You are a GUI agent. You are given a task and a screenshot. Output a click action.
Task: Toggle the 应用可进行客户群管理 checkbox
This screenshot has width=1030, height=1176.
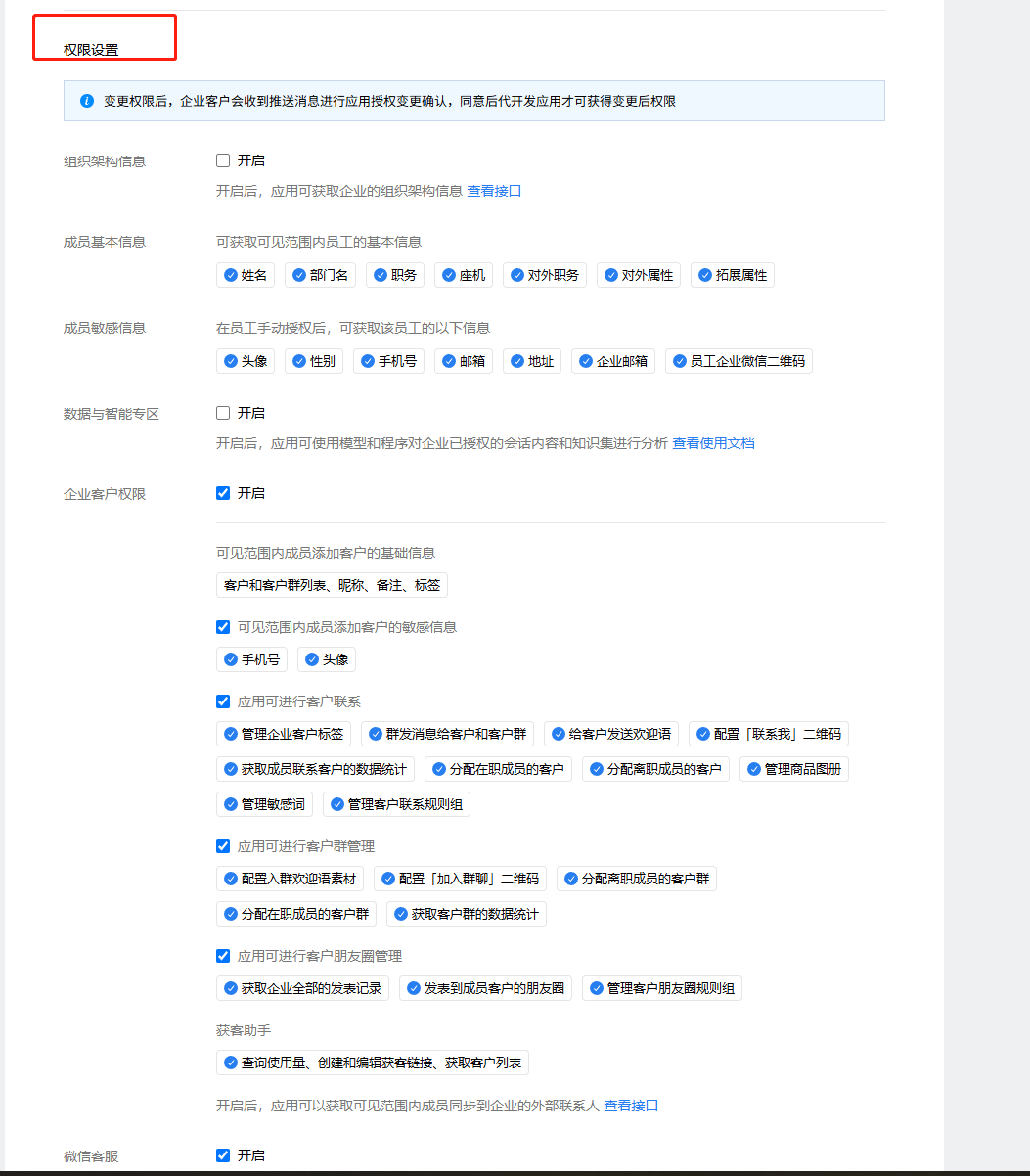(223, 846)
